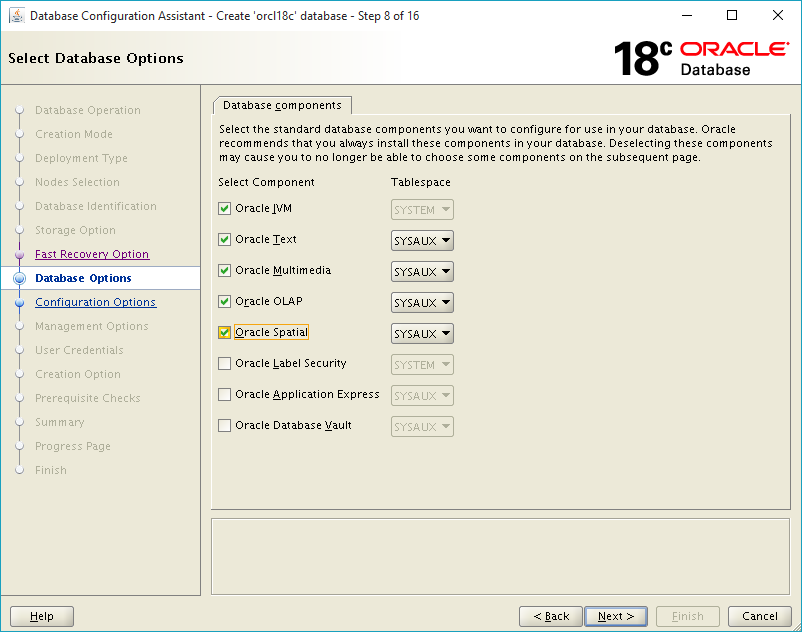Open the Oracle OLAP tablespace dropdown
The width and height of the screenshot is (802, 632).
pos(422,303)
